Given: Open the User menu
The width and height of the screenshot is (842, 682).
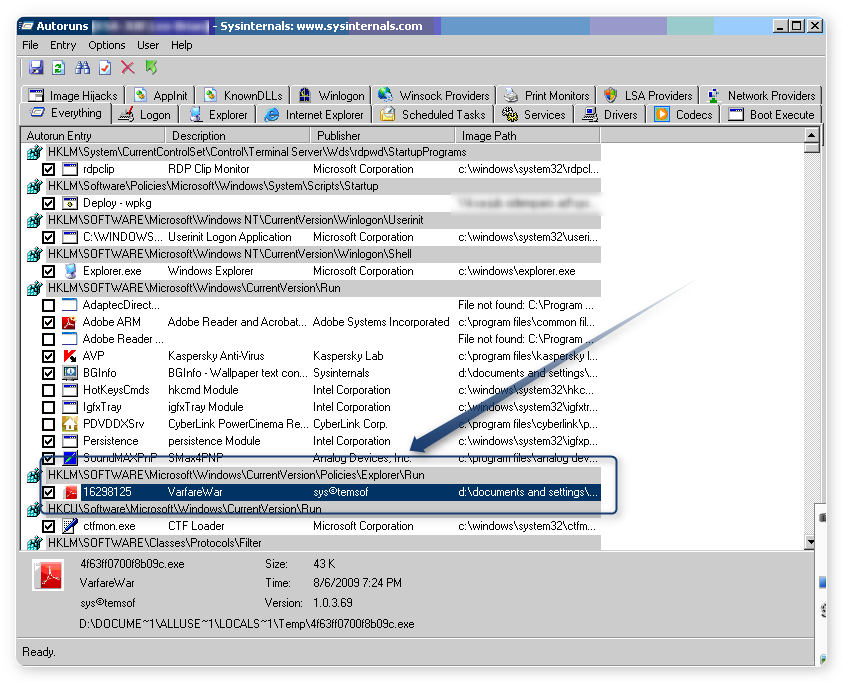Looking at the screenshot, I should [148, 45].
